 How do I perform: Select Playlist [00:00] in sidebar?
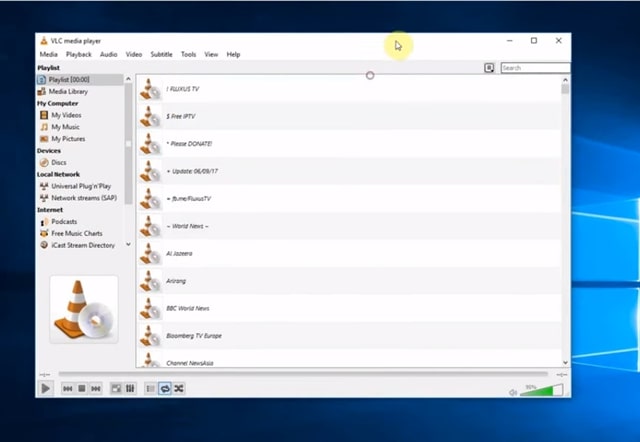coord(80,80)
